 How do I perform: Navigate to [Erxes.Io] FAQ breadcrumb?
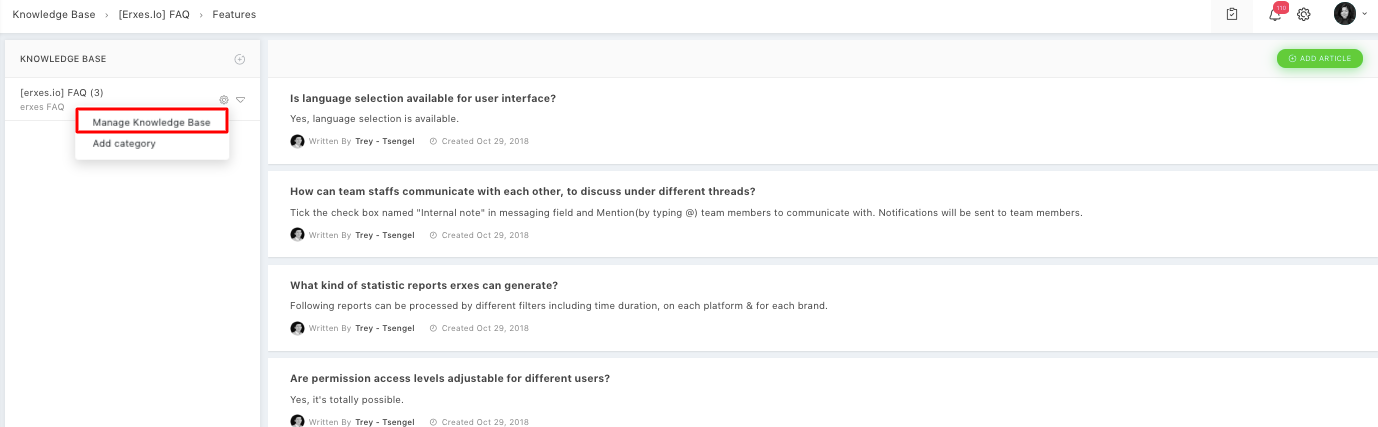(153, 15)
